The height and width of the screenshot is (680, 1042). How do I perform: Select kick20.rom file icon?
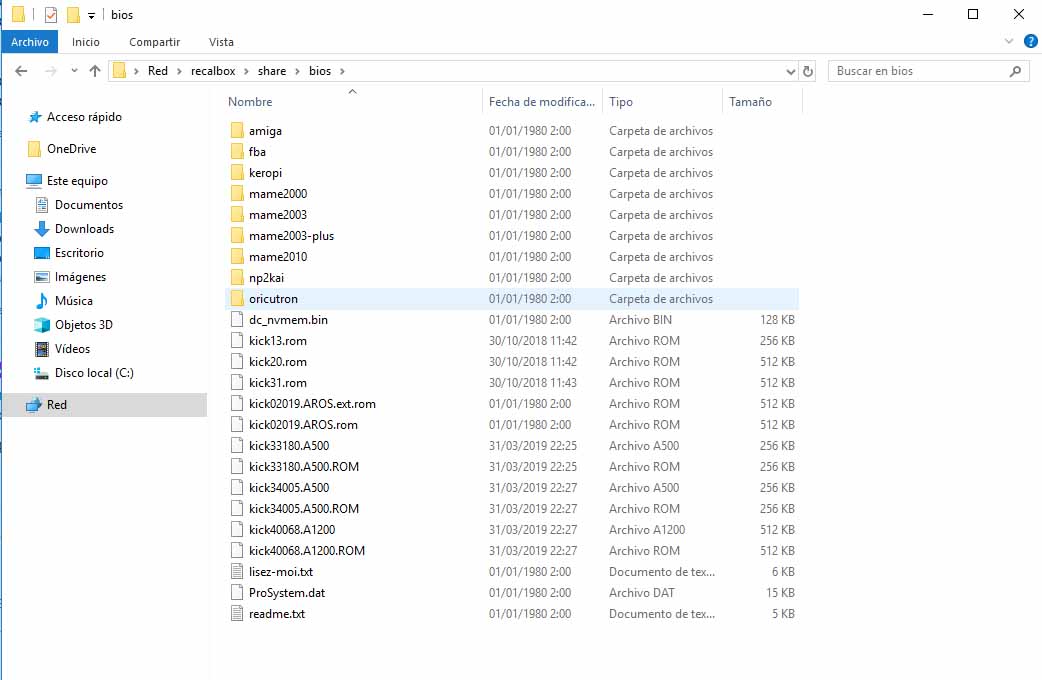pyautogui.click(x=237, y=362)
